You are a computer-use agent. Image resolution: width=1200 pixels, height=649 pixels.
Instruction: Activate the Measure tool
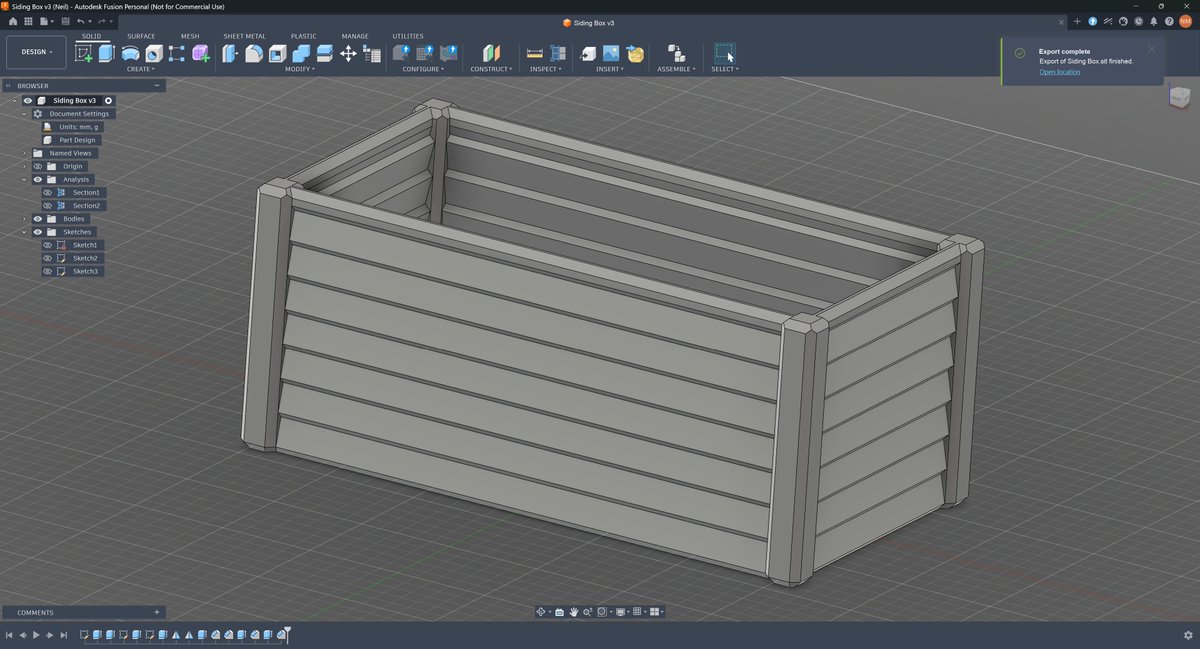pyautogui.click(x=534, y=54)
